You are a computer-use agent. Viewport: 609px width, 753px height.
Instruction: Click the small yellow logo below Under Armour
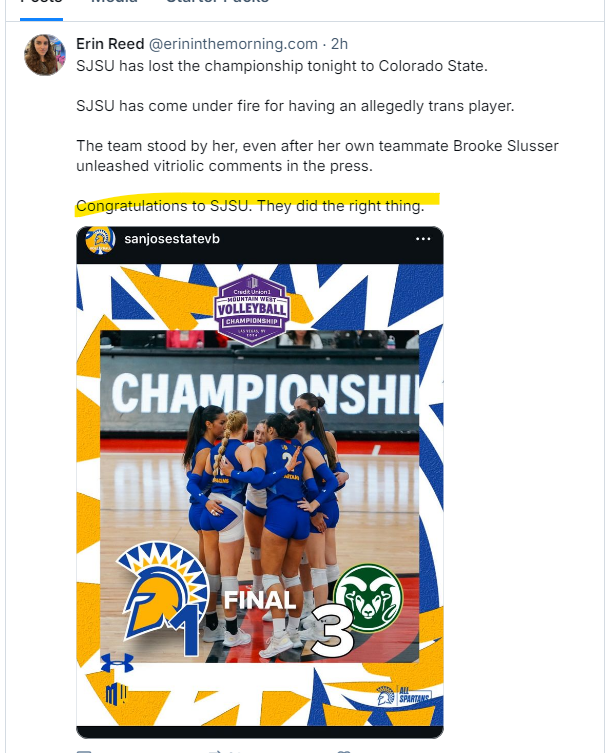click(x=113, y=693)
